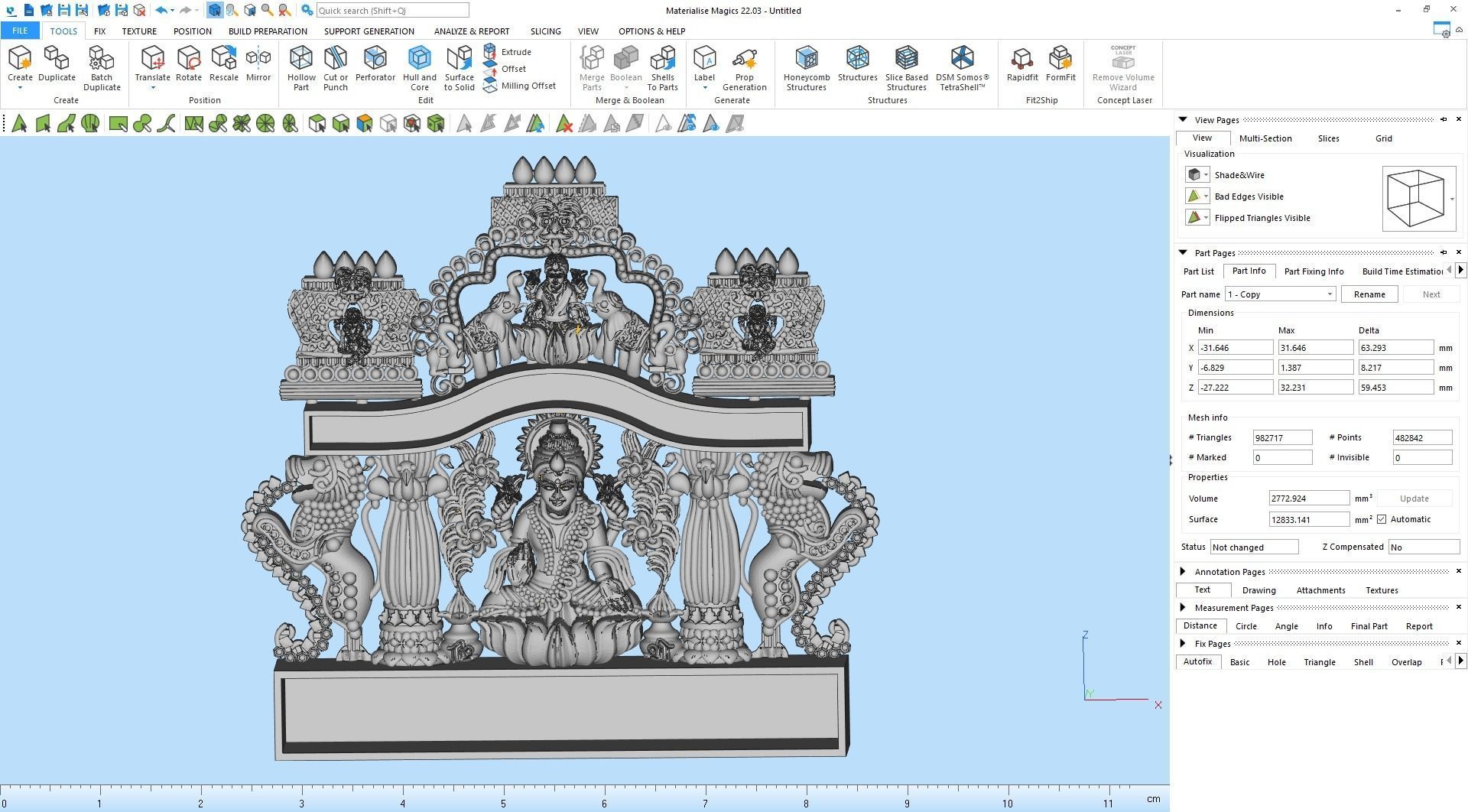
Task: Open Slice Based Structures tool
Action: [x=906, y=68]
